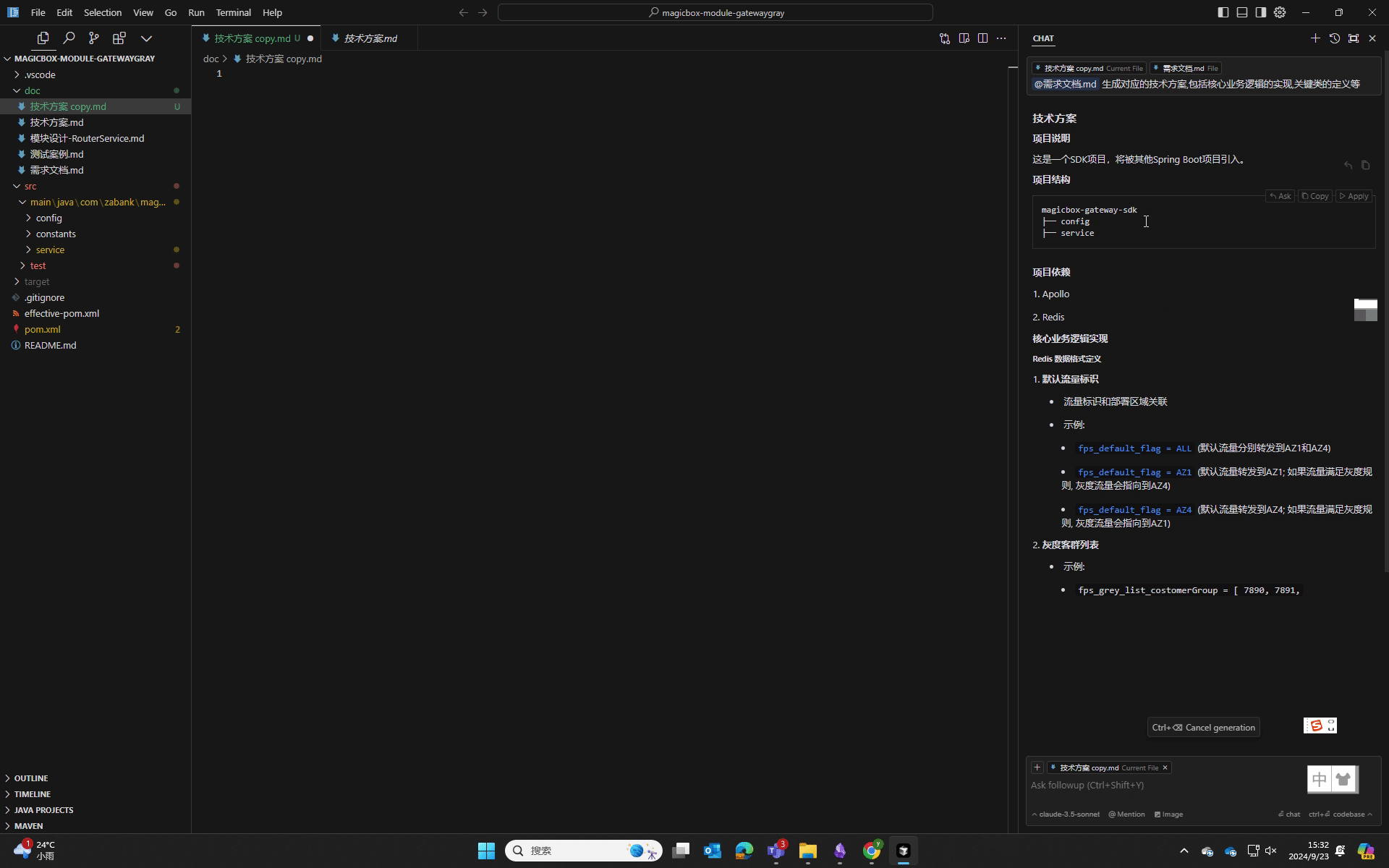Open 需求文档.md in the file tree
This screenshot has width=1389, height=868.
pos(95,170)
